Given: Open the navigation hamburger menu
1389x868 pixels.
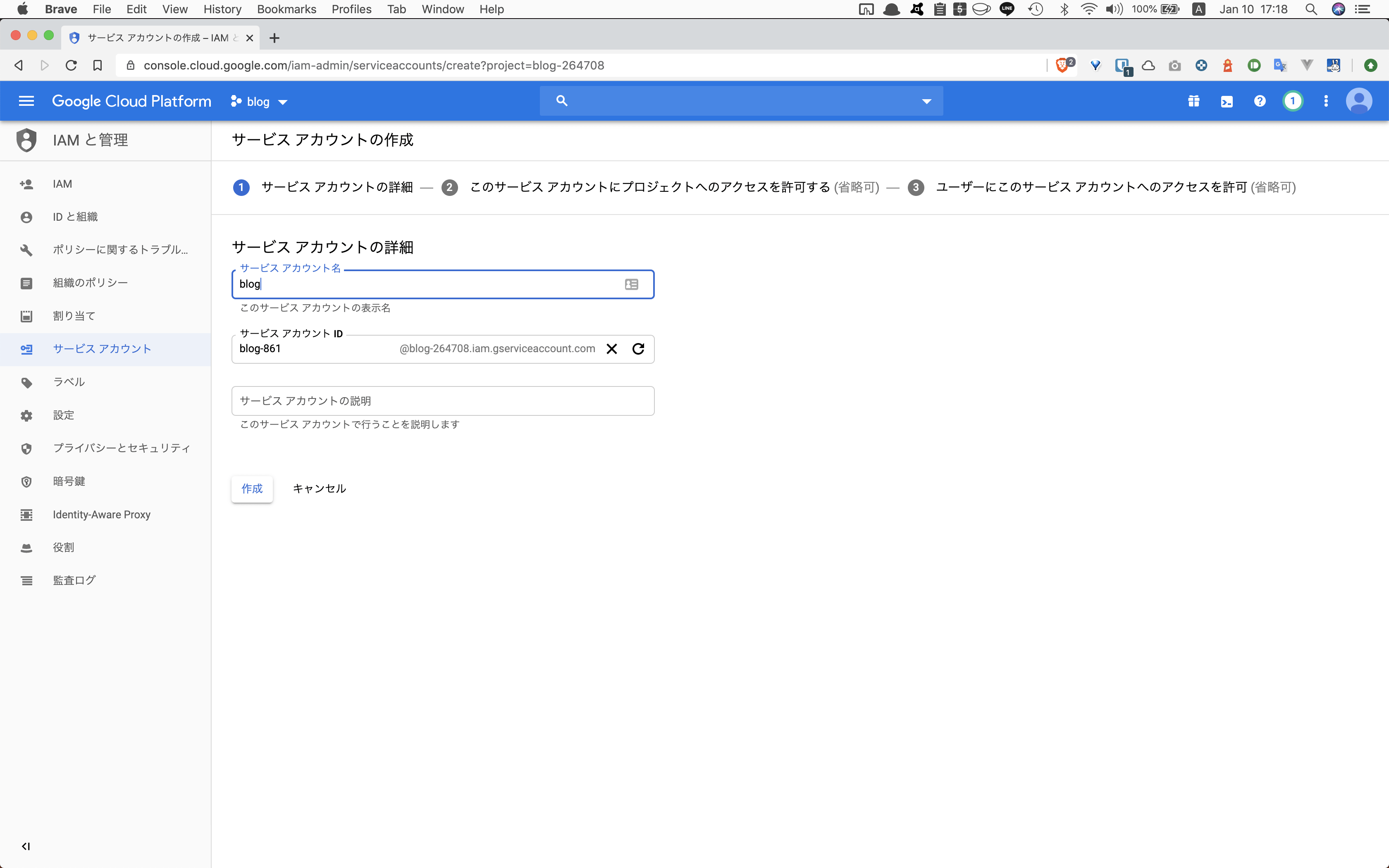Looking at the screenshot, I should pos(26,100).
